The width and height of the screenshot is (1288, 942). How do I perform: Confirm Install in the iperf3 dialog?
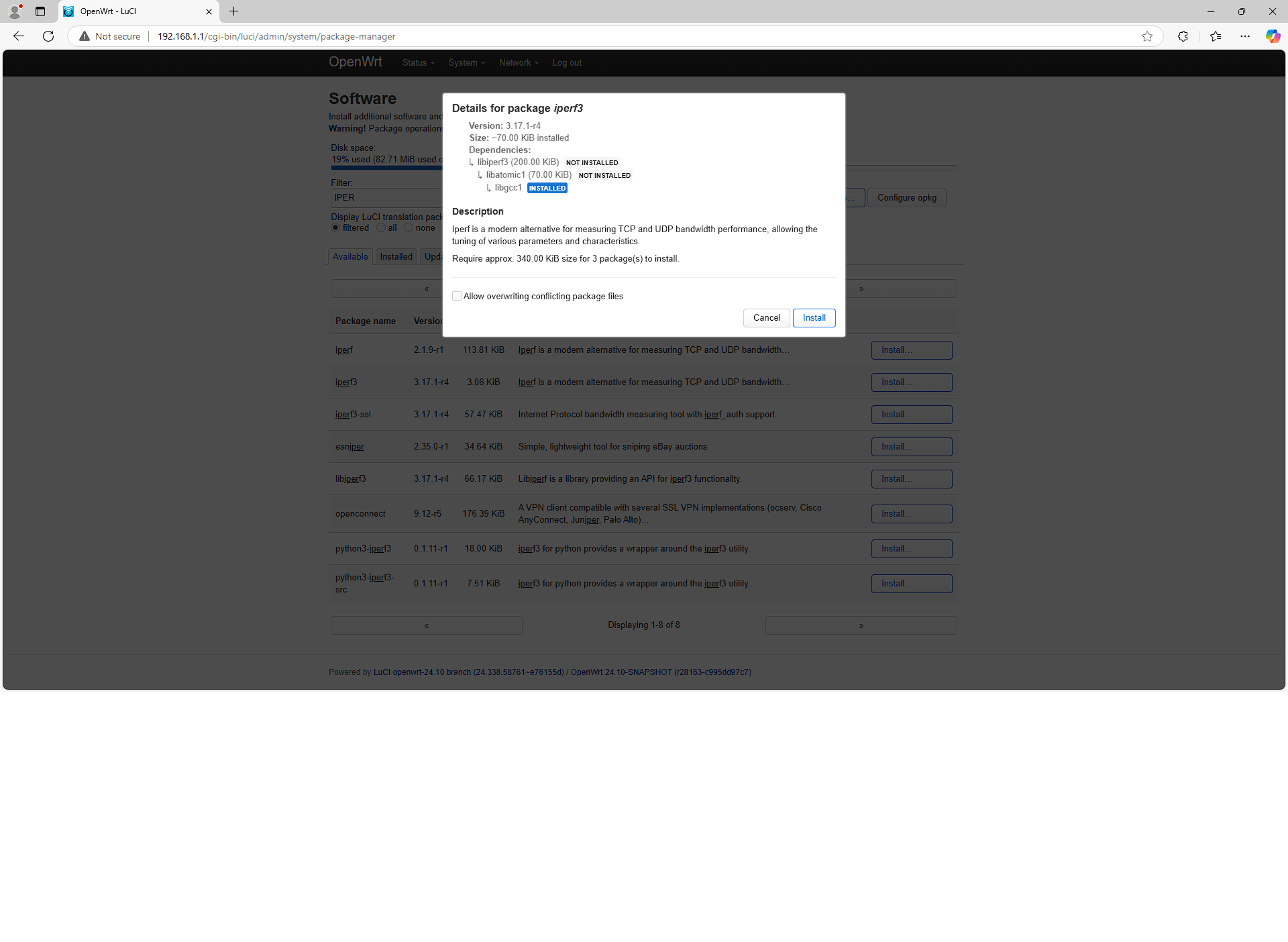814,318
